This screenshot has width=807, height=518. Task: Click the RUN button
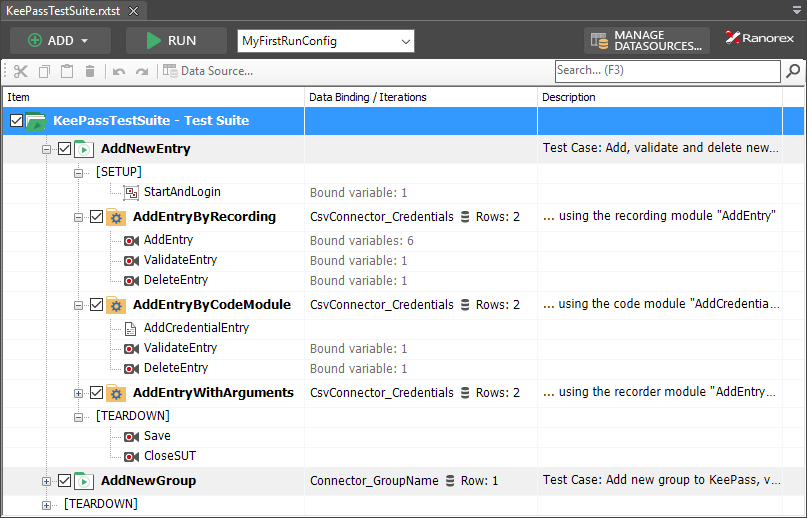[x=176, y=41]
